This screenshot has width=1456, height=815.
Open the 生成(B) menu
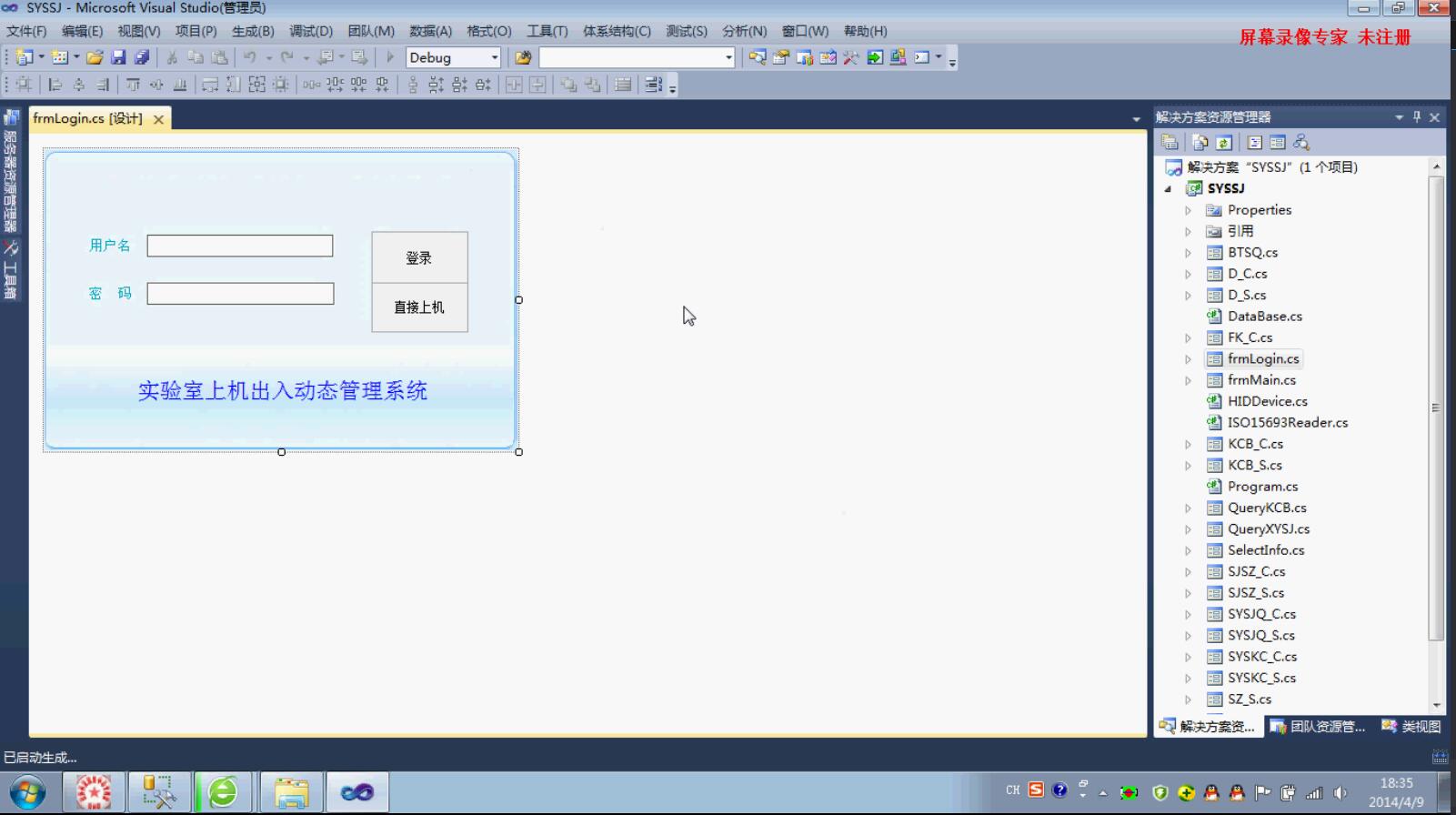[x=253, y=31]
